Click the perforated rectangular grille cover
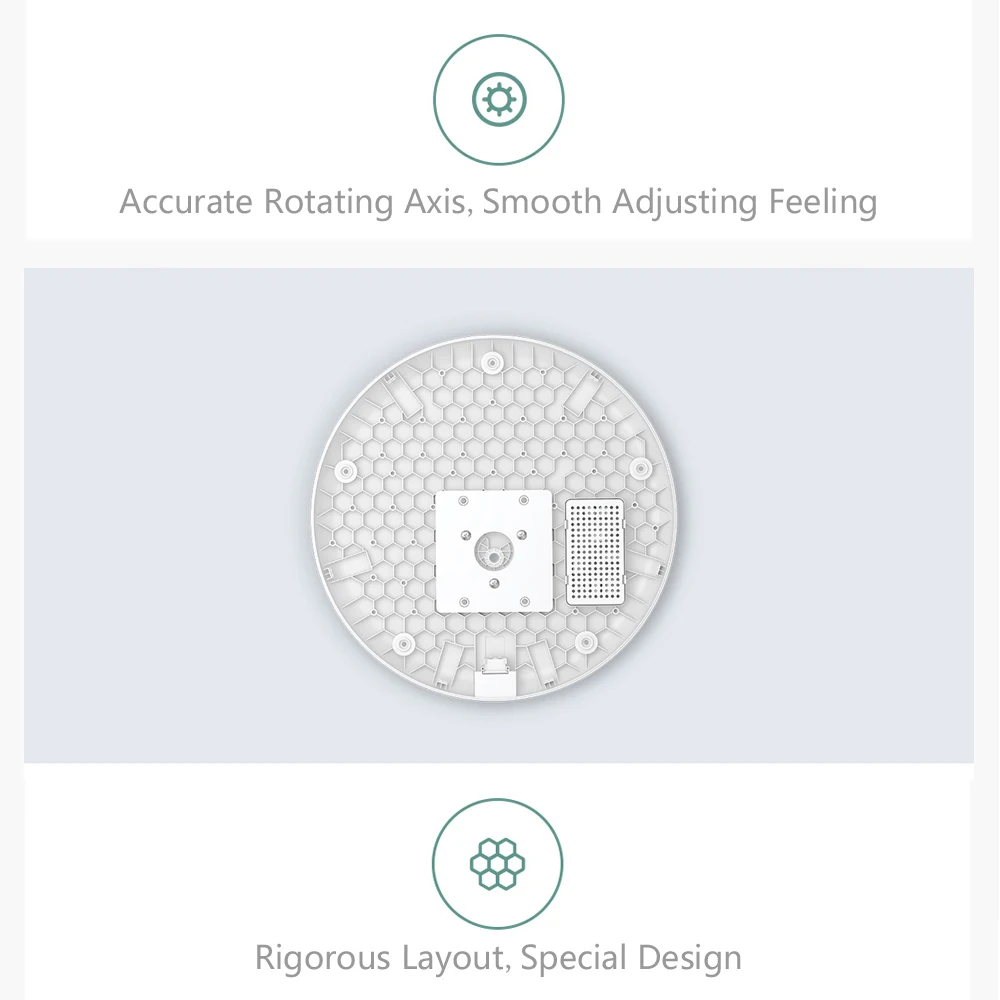This screenshot has width=1000, height=1000. pos(595,552)
